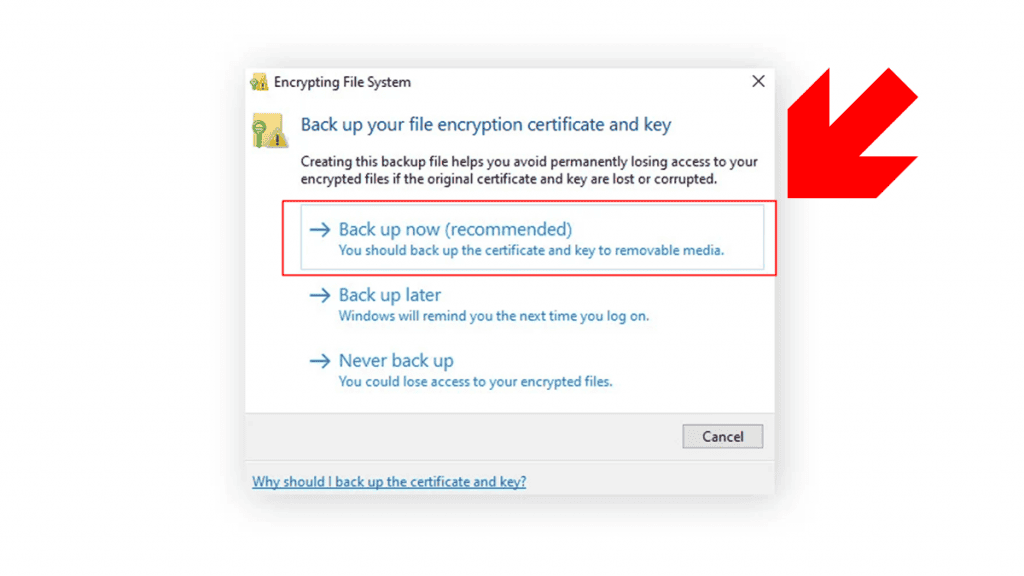Screen dimensions: 1024x576
Task: Click empty title bar space left of close button
Action: click(580, 82)
